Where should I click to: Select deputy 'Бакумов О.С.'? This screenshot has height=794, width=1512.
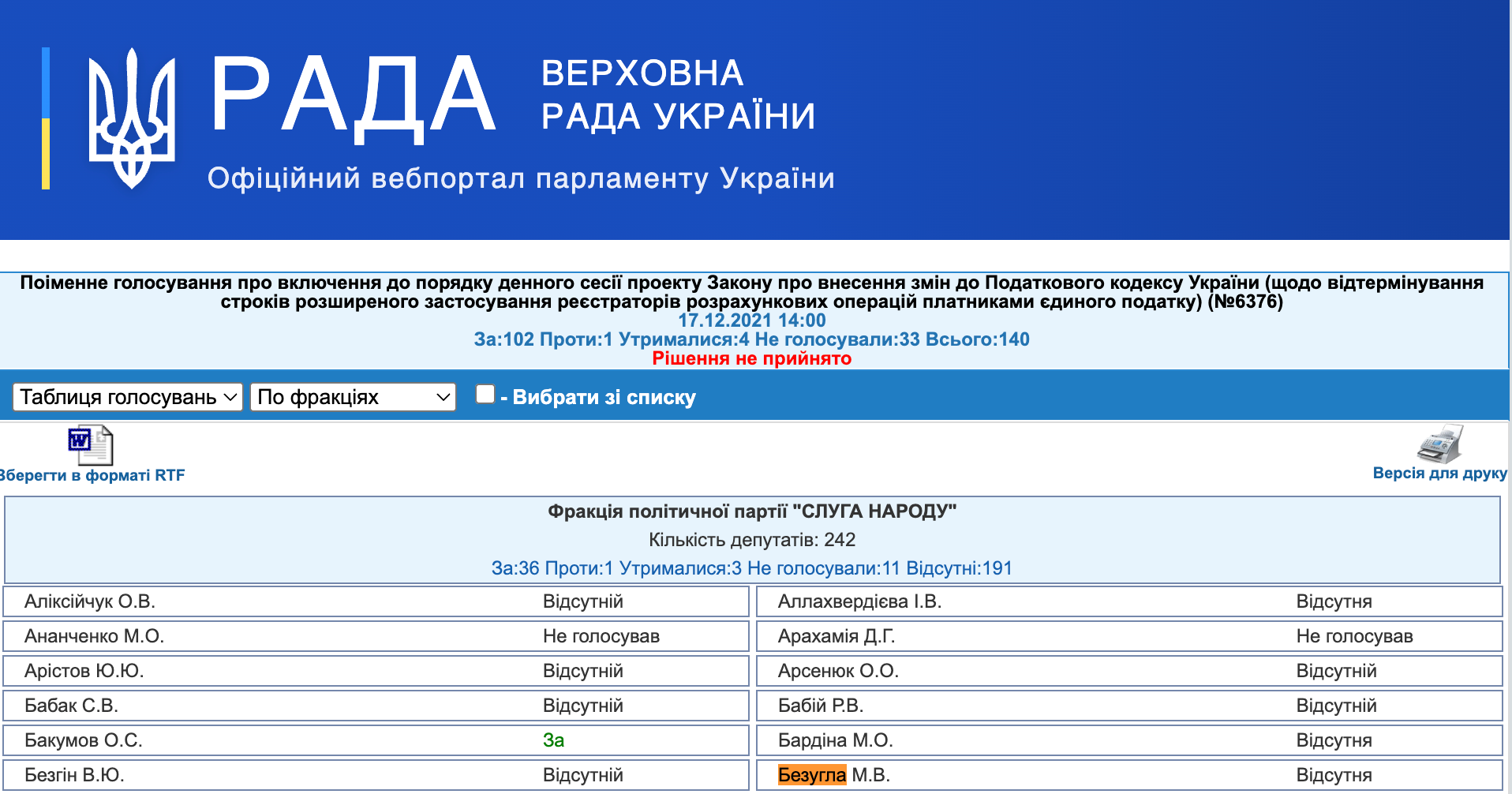(84, 740)
